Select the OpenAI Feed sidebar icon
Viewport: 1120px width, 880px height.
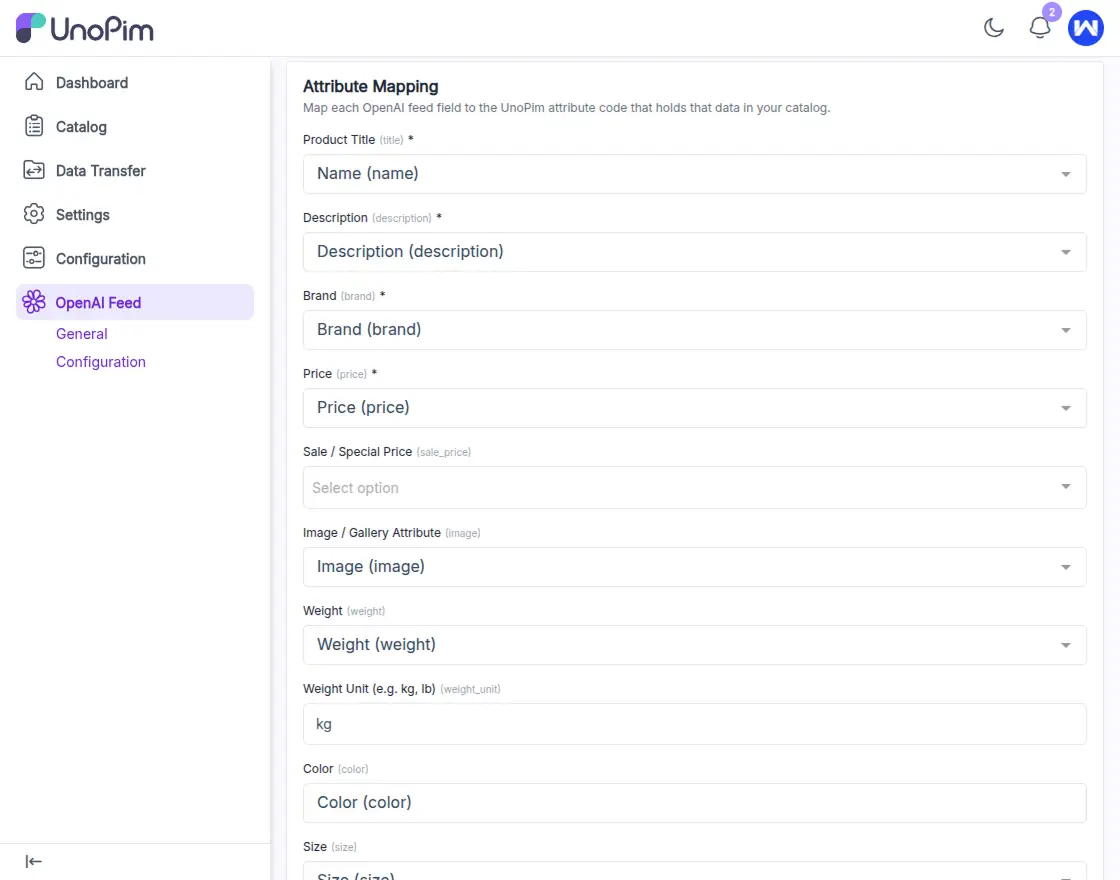coord(34,301)
